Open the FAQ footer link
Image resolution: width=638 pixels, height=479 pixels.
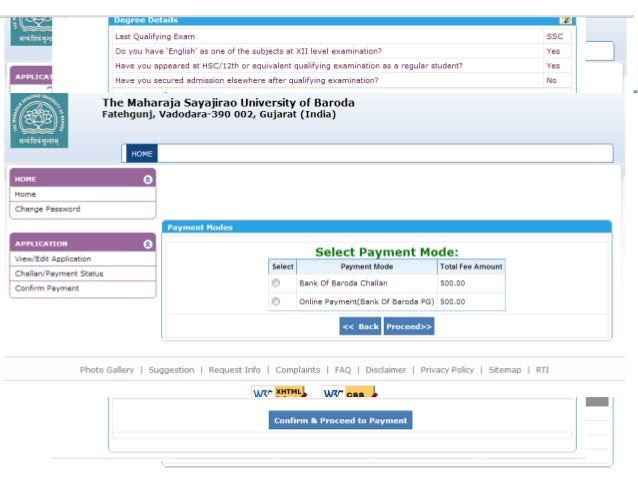click(343, 370)
